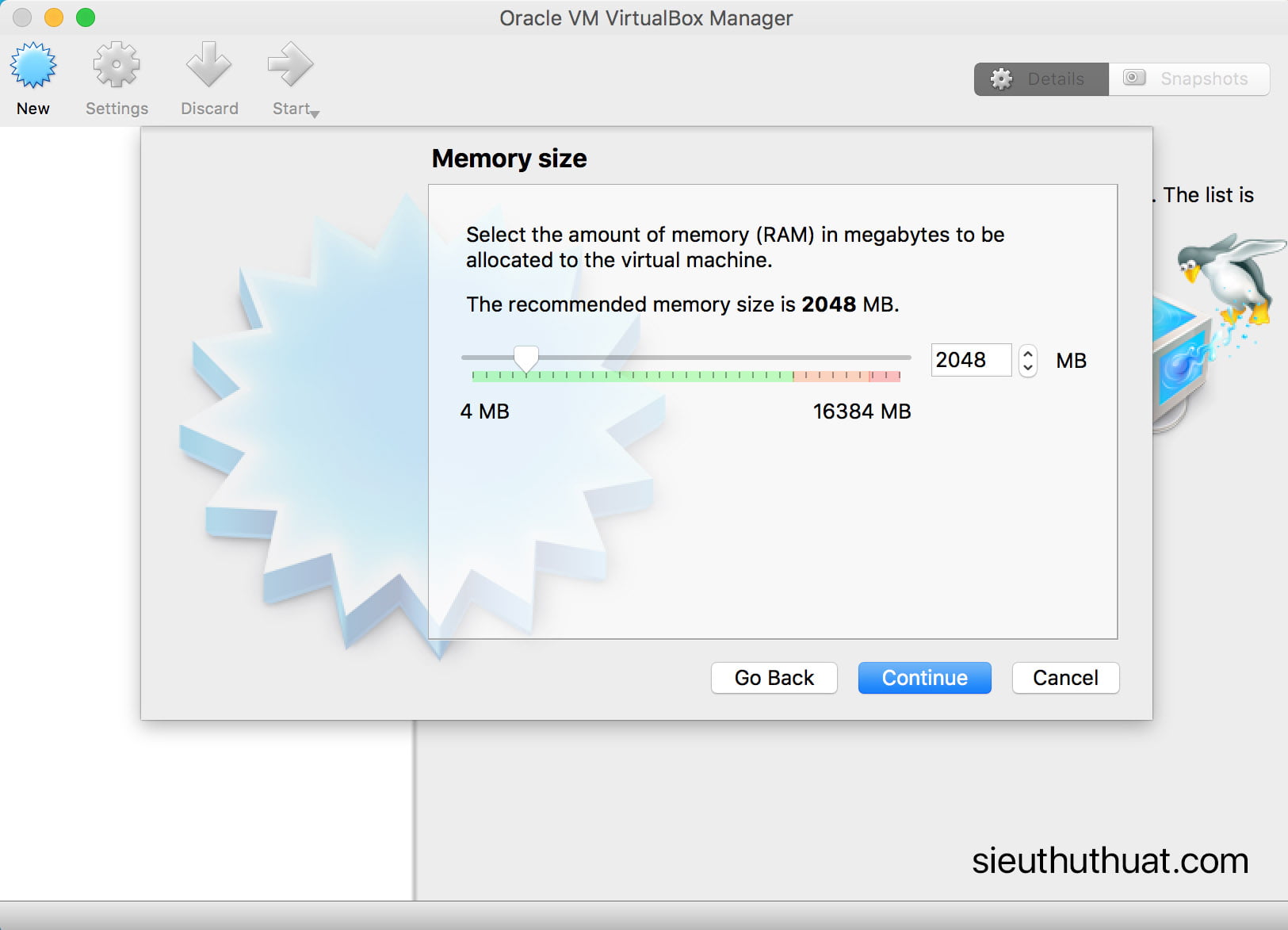This screenshot has height=930, width=1288.
Task: Click the memory slider handle
Action: (526, 358)
